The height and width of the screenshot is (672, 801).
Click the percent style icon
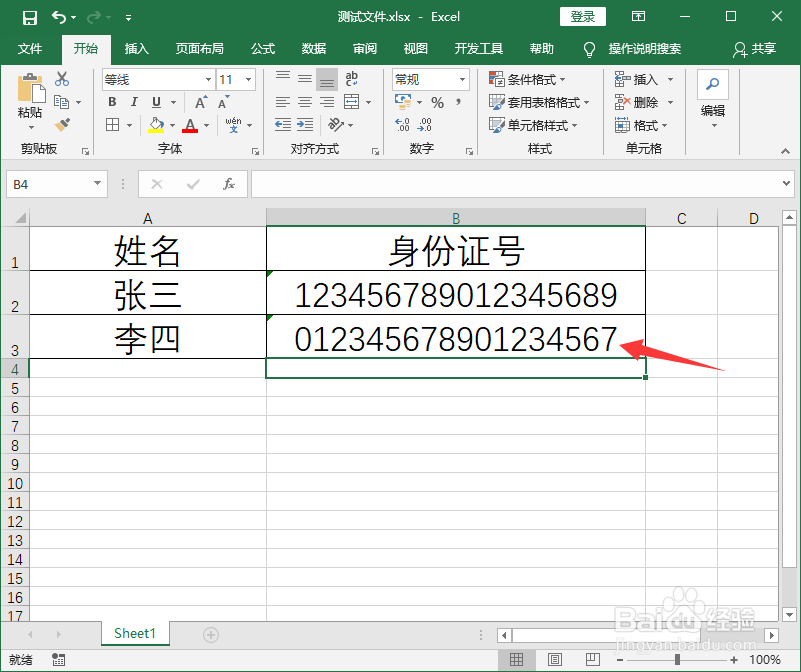point(438,101)
